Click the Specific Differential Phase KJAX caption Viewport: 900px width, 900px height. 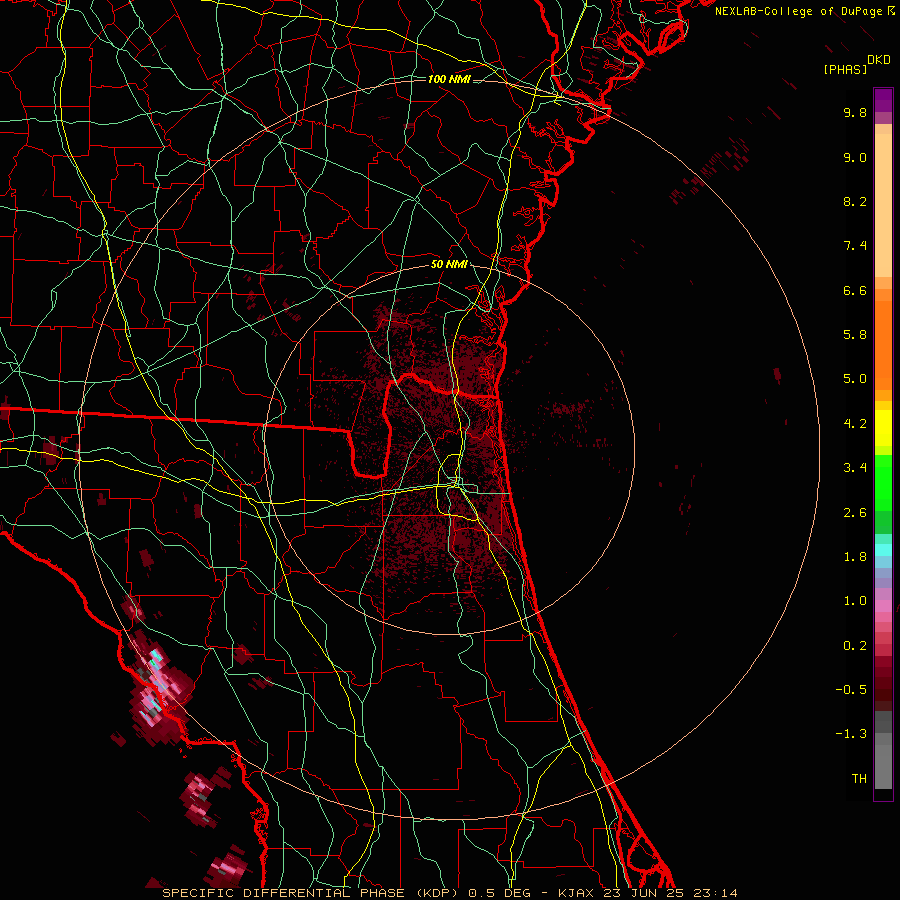click(x=450, y=893)
